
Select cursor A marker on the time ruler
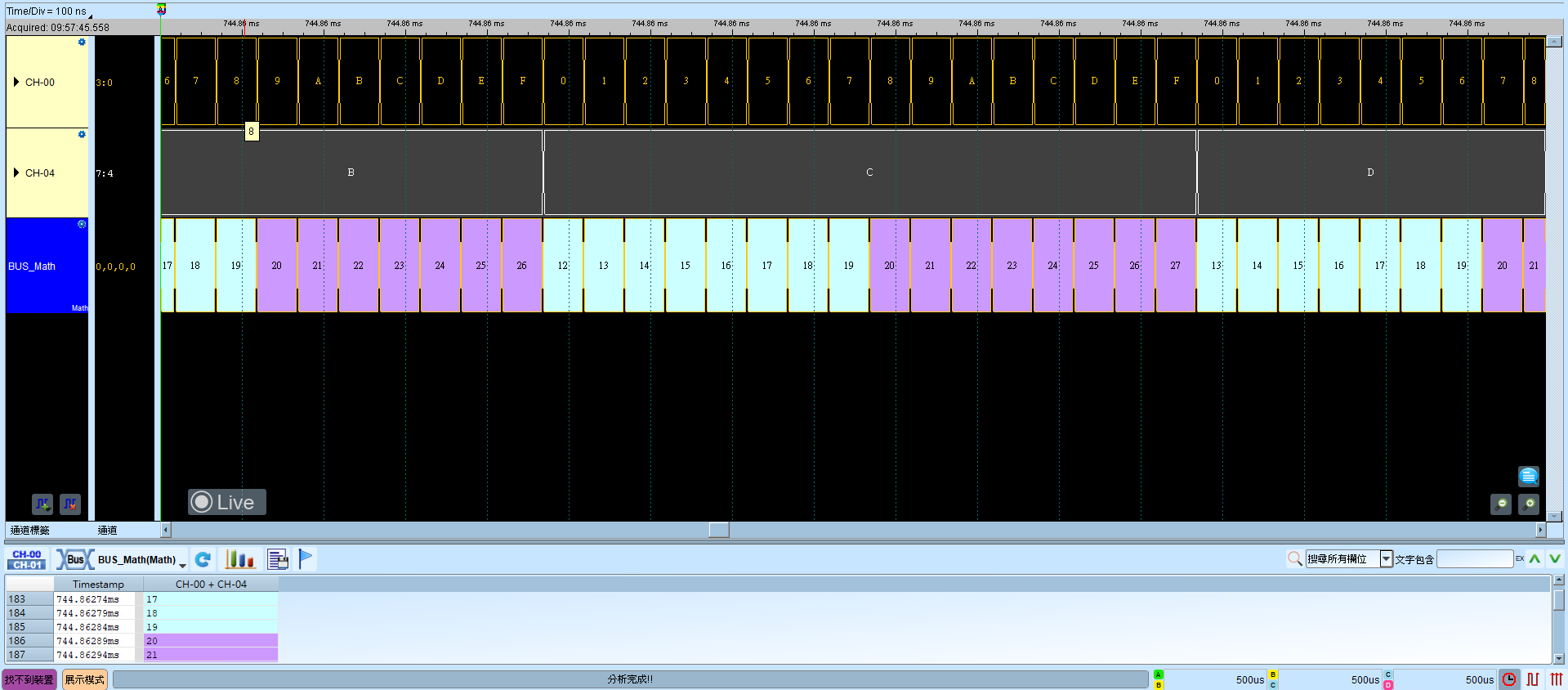(x=161, y=10)
